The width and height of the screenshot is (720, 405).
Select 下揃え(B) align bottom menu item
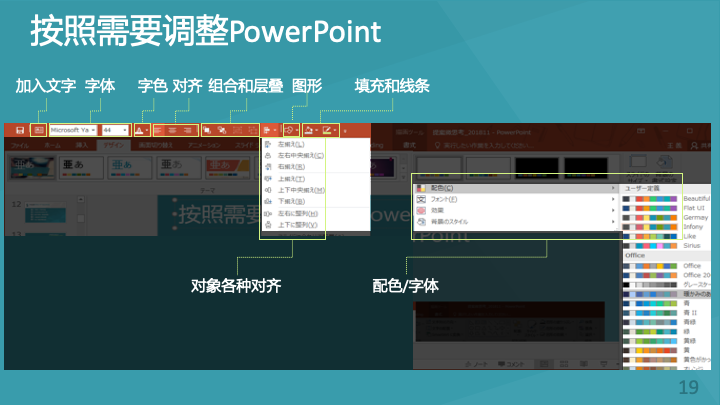tap(315, 201)
